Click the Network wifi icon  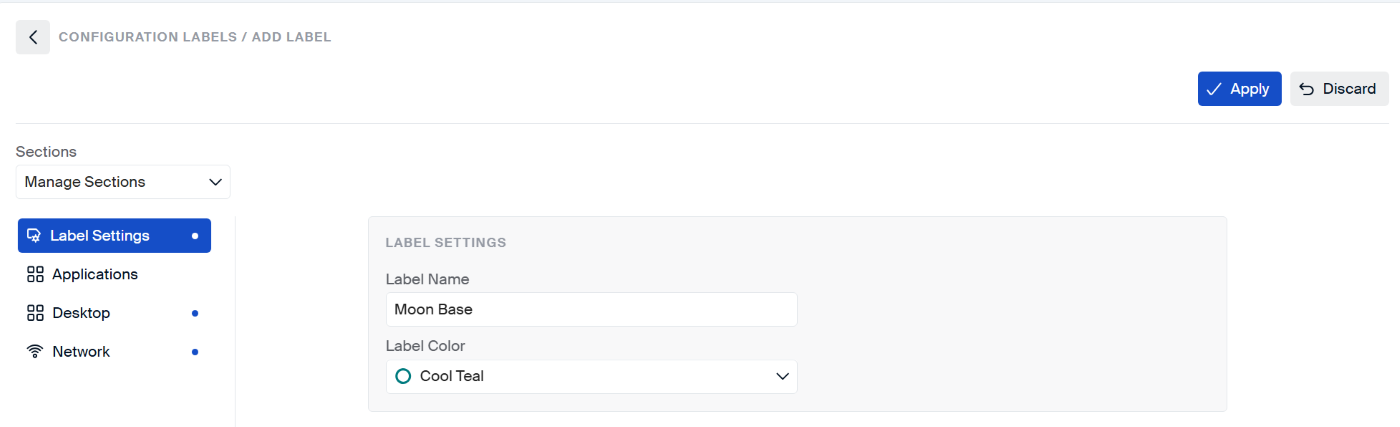pos(35,352)
